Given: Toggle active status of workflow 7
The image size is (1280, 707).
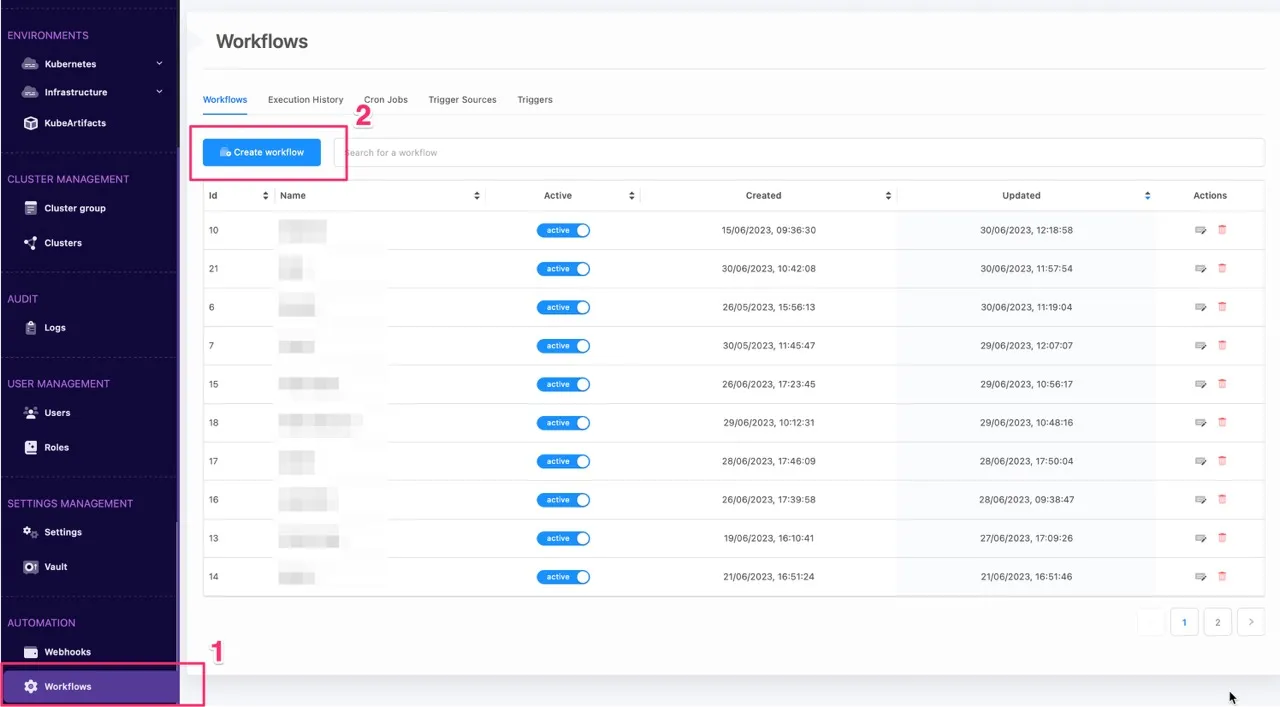Looking at the screenshot, I should pyautogui.click(x=563, y=346).
